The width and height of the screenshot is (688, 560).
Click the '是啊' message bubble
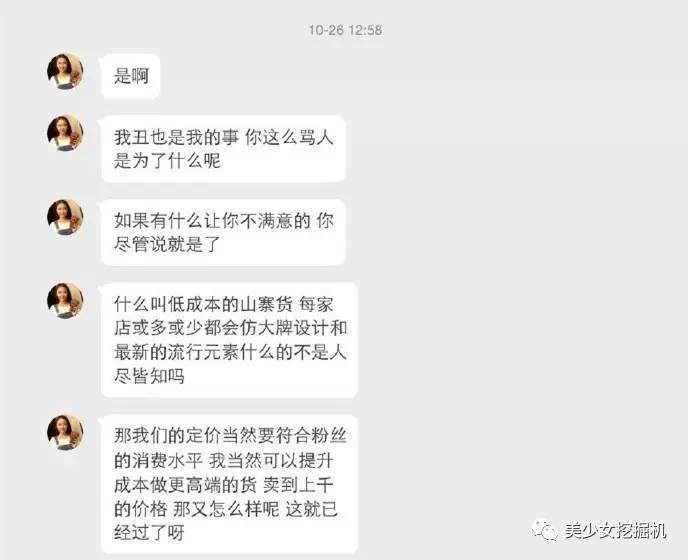[x=131, y=76]
